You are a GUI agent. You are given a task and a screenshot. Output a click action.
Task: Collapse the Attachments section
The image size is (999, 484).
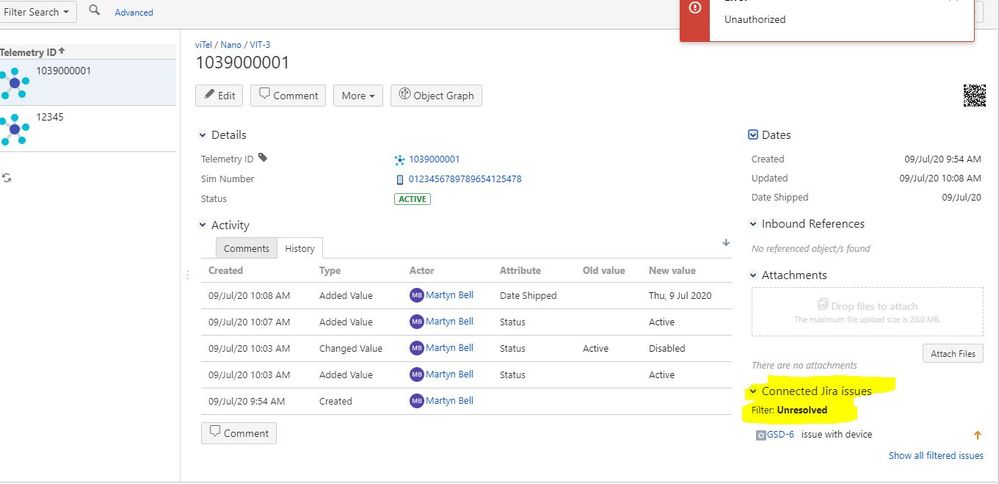754,275
